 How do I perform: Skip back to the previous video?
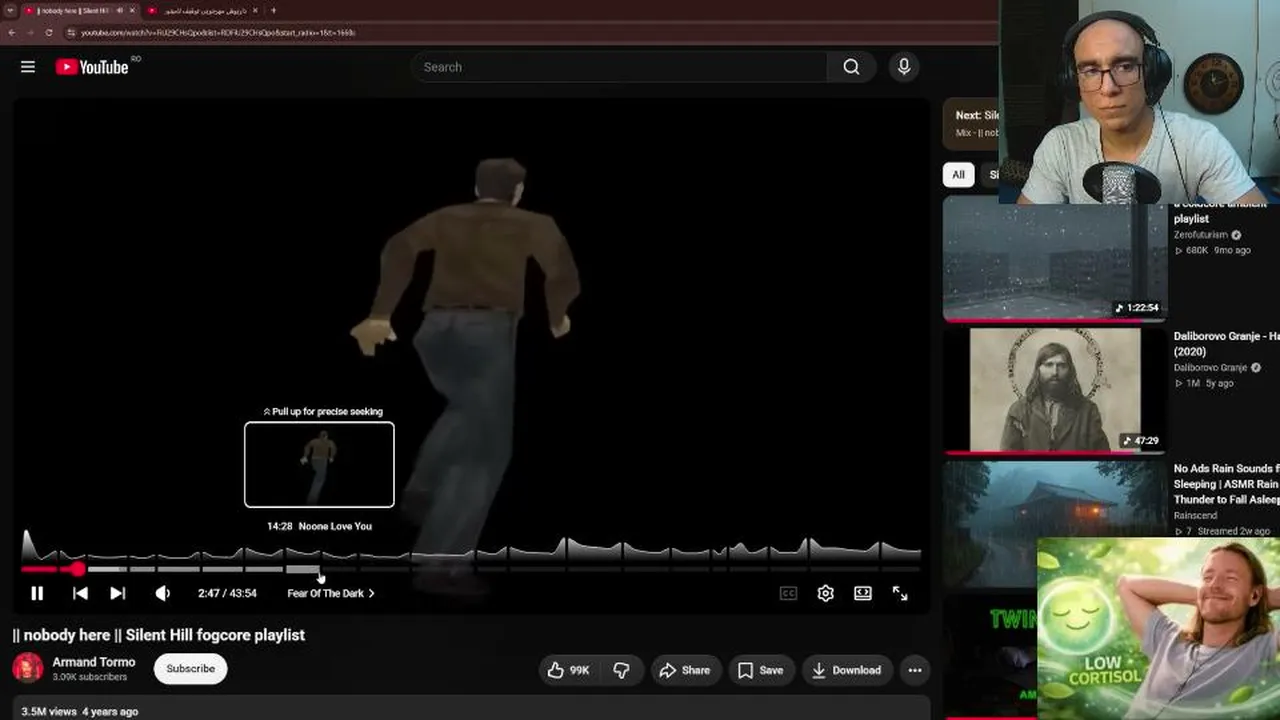click(x=80, y=593)
